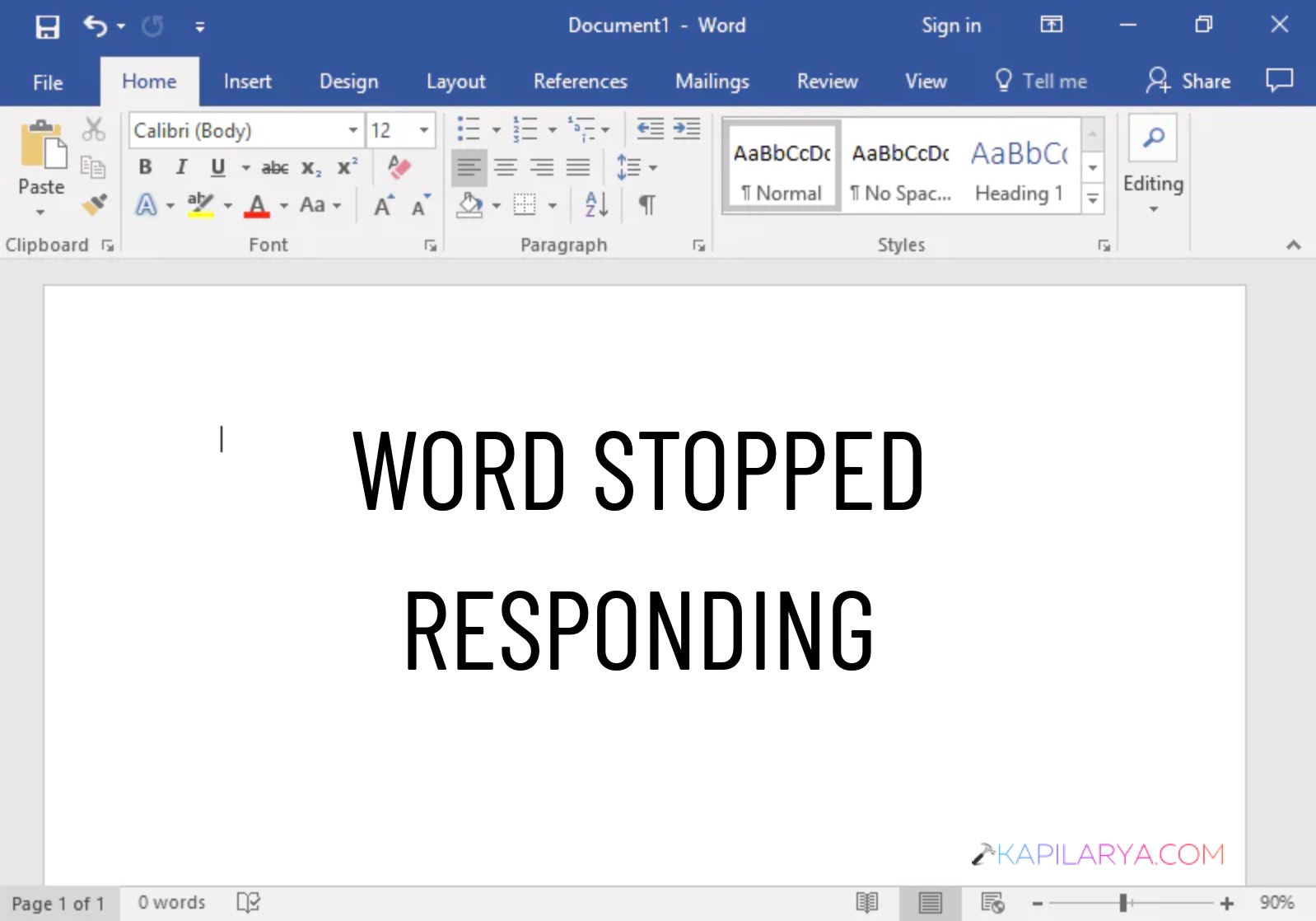The width and height of the screenshot is (1316, 921).
Task: Open Ribbon Display Options
Action: tap(1051, 25)
